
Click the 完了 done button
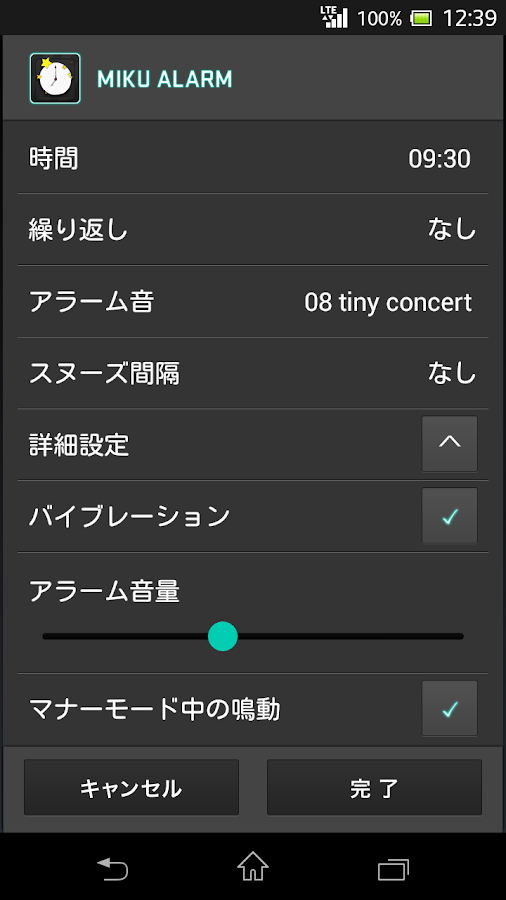374,788
